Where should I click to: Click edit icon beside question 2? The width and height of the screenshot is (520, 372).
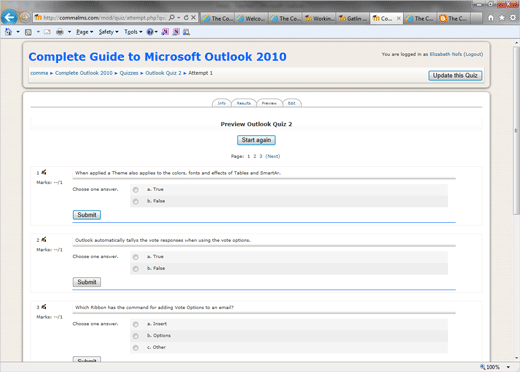click(44, 240)
